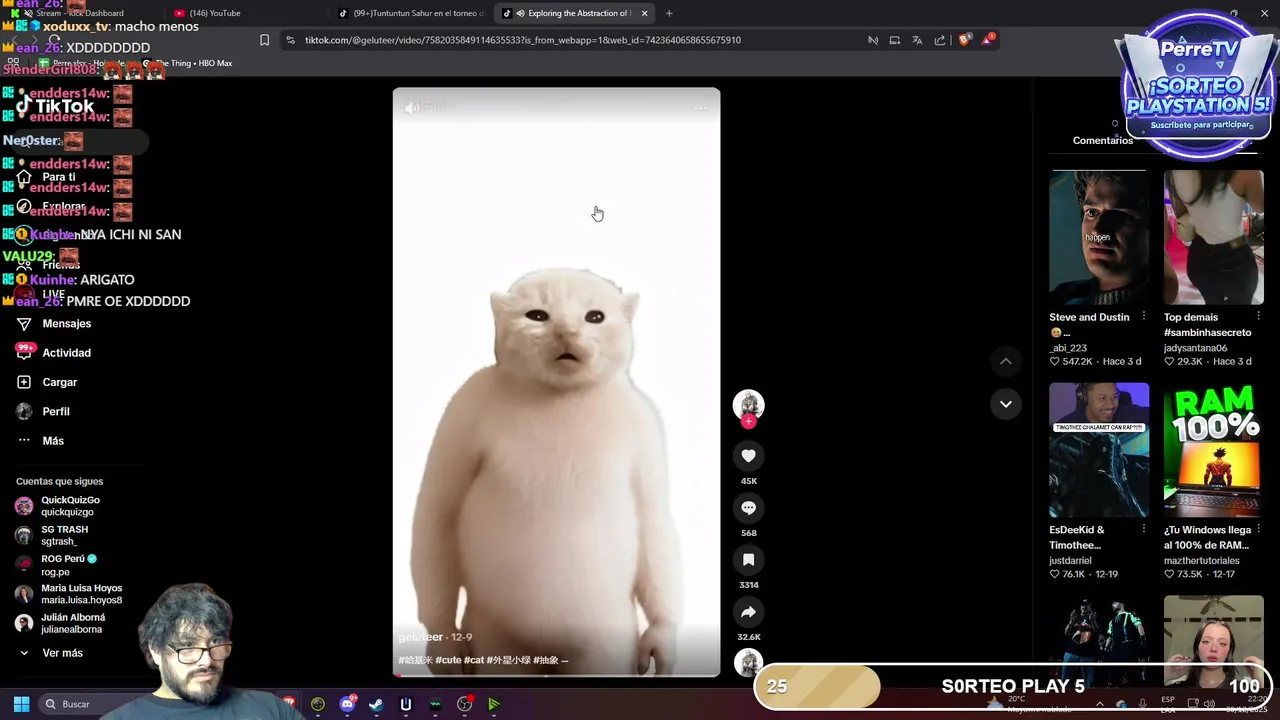
Task: Click the browser share icon in address bar
Action: pyautogui.click(x=940, y=40)
